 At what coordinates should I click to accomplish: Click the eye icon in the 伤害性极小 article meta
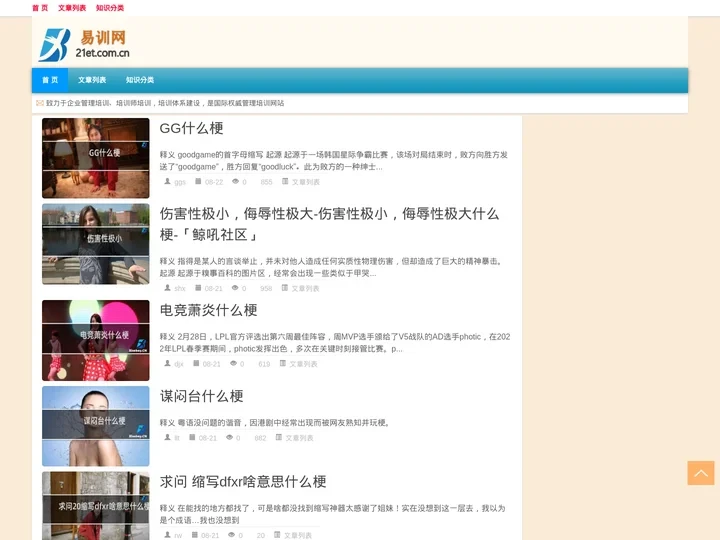235,288
